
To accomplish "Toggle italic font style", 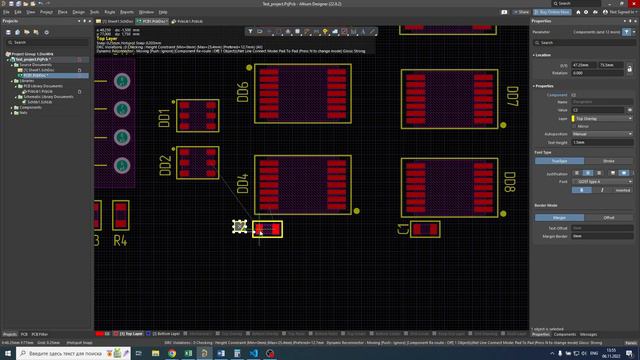I will [x=602, y=190].
